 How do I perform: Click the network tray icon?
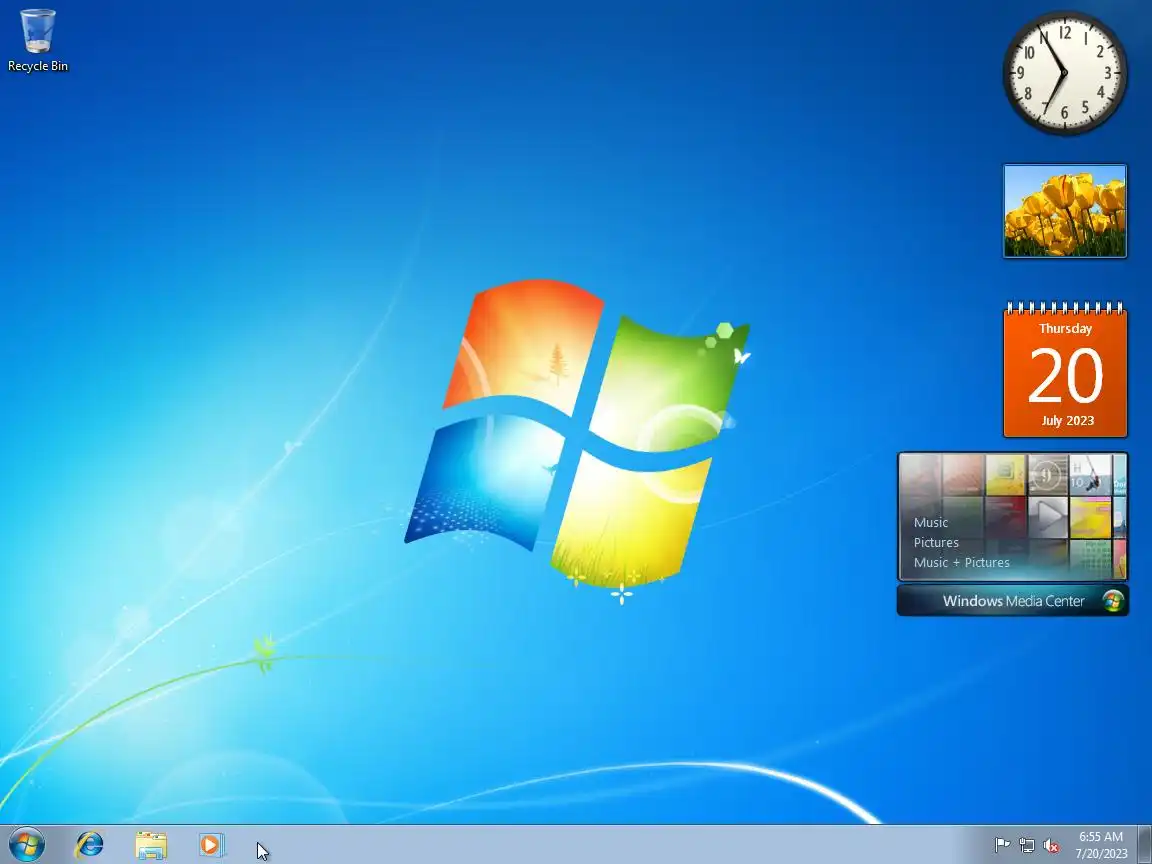pos(1026,846)
